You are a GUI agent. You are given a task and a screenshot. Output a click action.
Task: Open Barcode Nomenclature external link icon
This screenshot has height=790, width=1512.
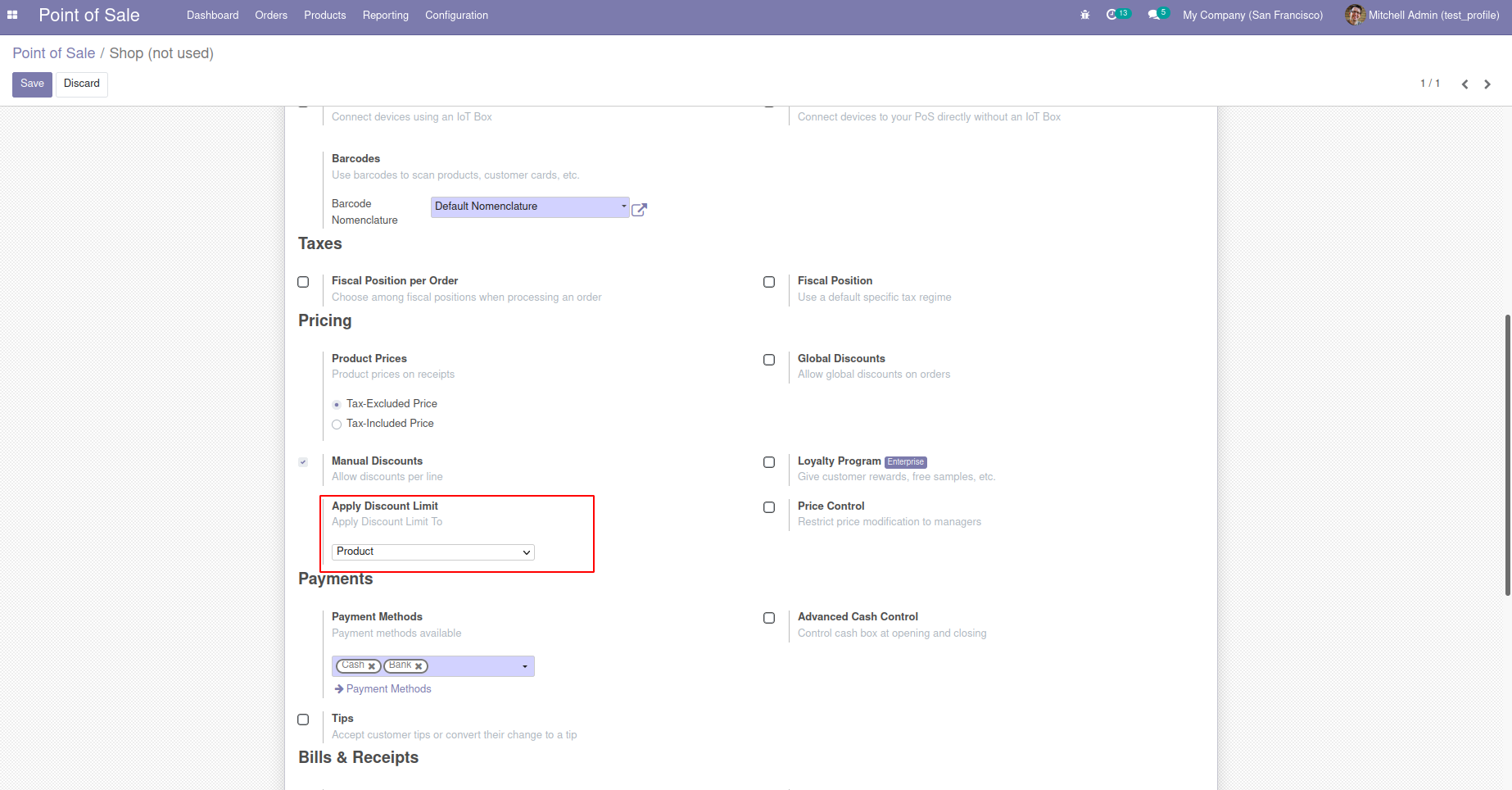click(640, 210)
